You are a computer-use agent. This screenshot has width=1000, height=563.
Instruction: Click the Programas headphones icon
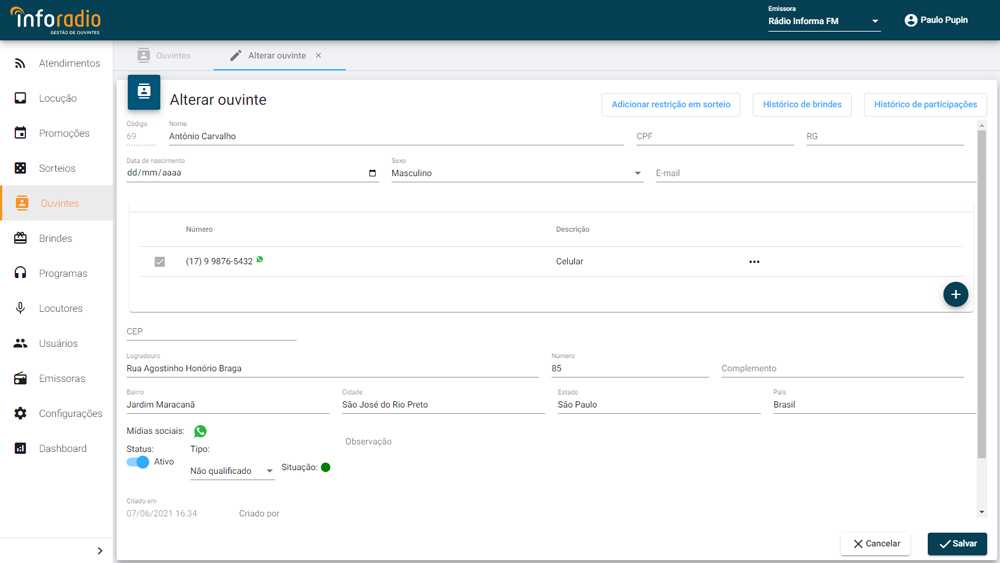point(20,273)
